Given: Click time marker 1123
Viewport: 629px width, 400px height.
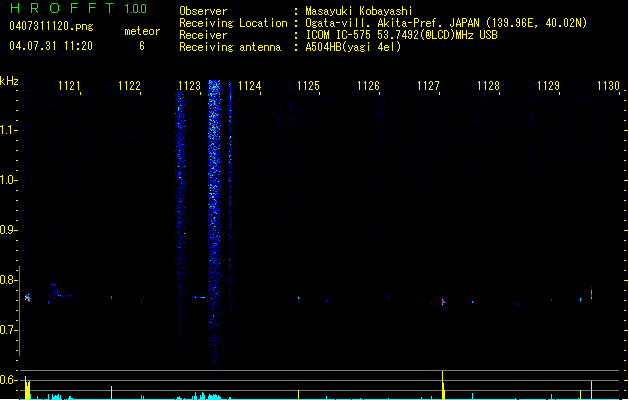Looking at the screenshot, I should click(x=189, y=86).
